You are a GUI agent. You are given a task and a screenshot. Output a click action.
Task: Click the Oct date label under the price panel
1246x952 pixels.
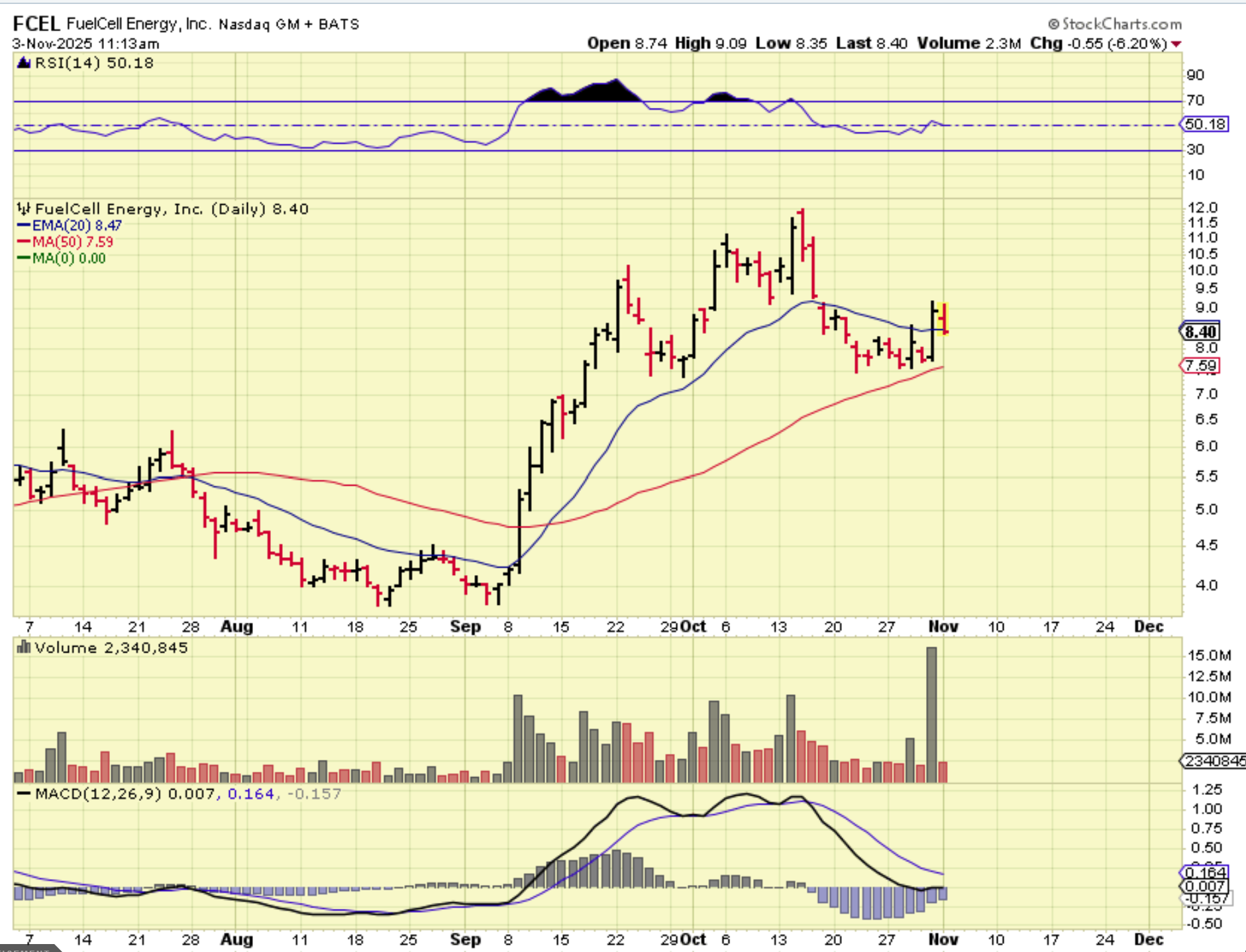coord(694,627)
